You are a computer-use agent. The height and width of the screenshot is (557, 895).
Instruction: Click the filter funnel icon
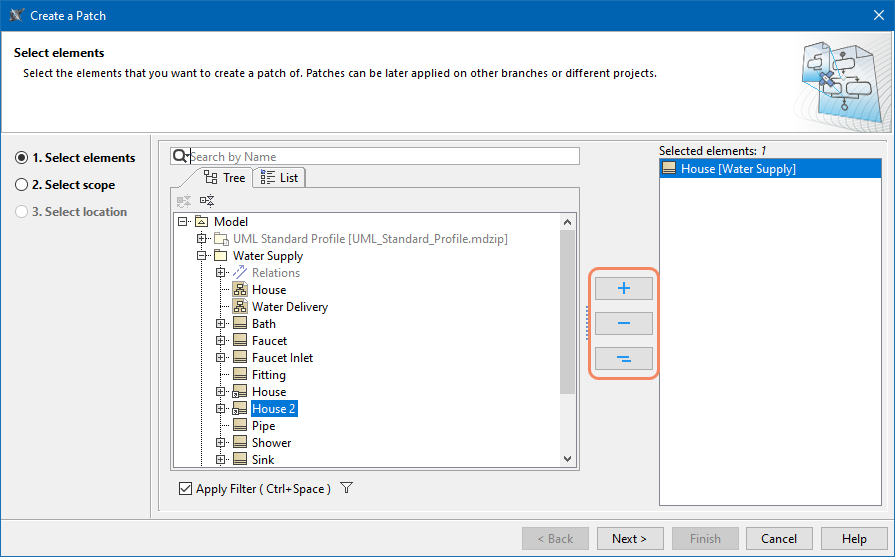[x=347, y=489]
